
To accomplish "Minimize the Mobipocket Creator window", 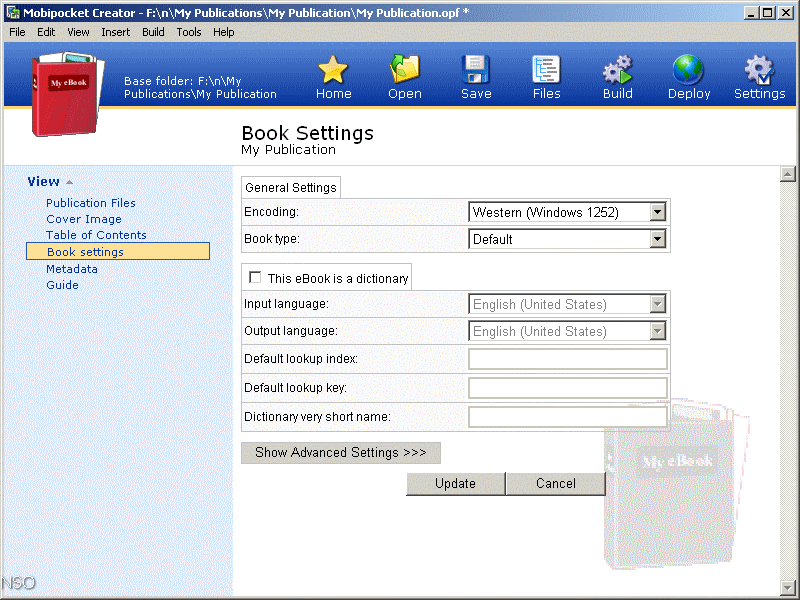I will [x=750, y=13].
